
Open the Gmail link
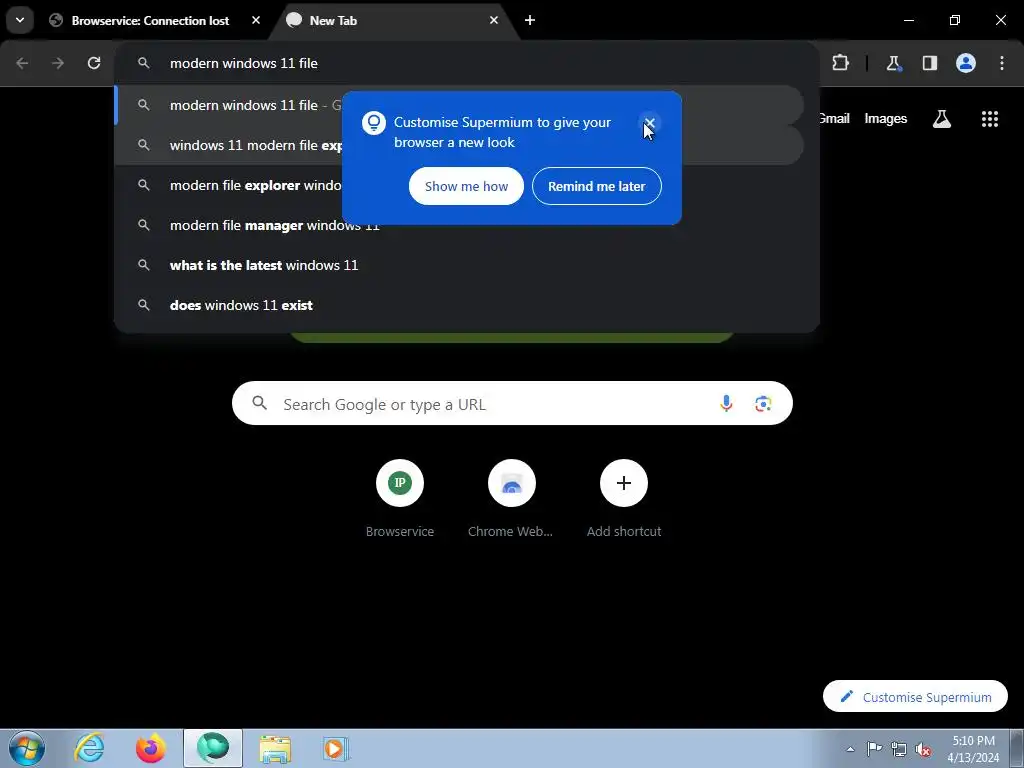coord(834,118)
